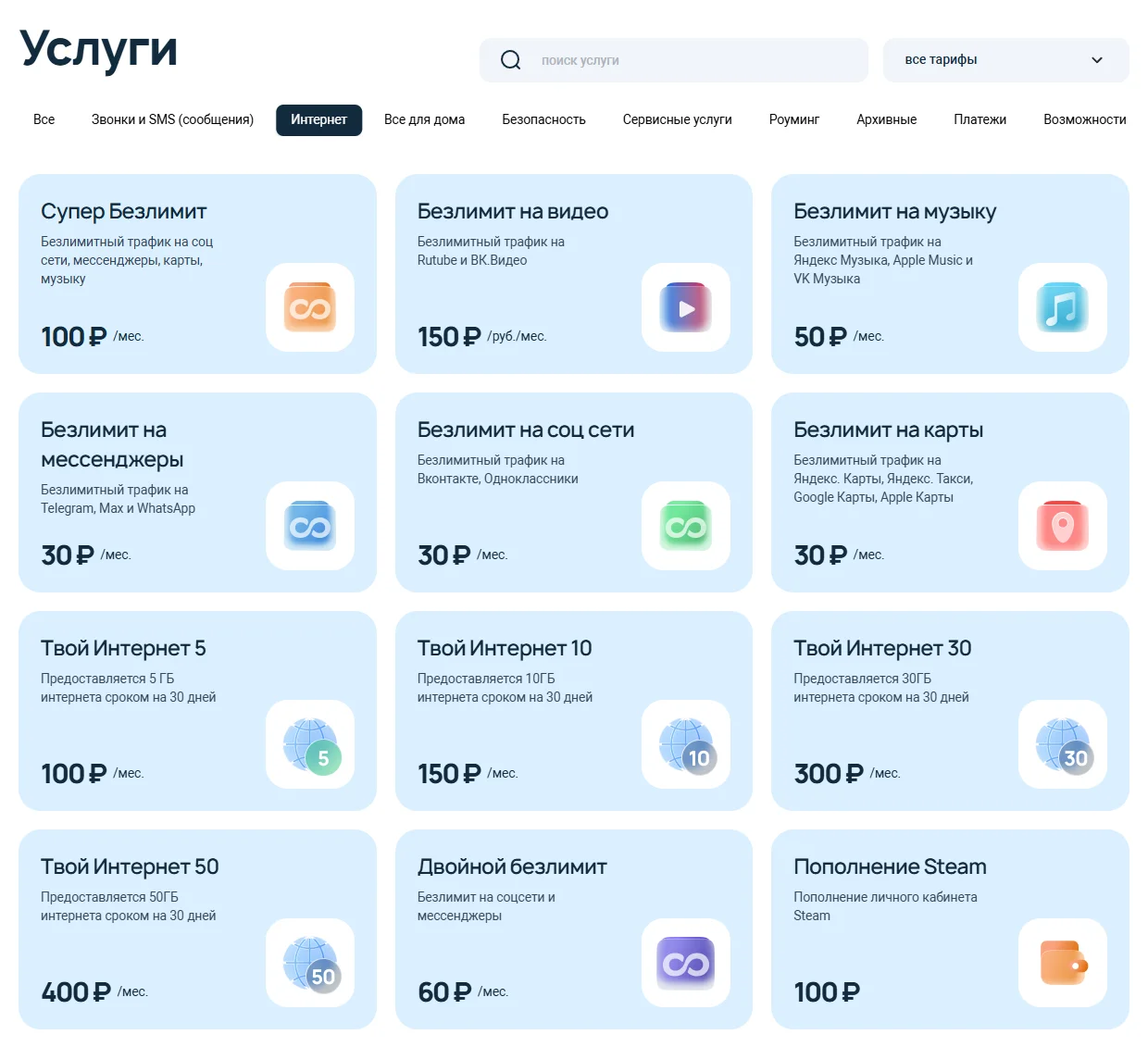Open the «Безлимит на музыку» service title
The width and height of the screenshot is (1148, 1047).
pos(894,211)
